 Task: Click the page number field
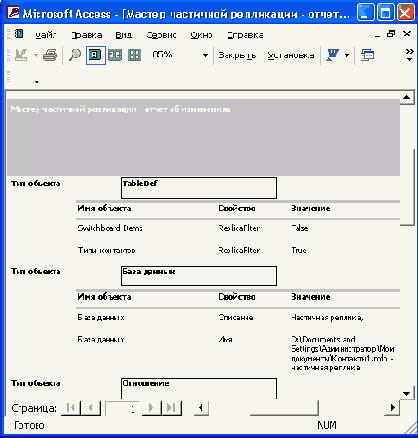[x=122, y=408]
